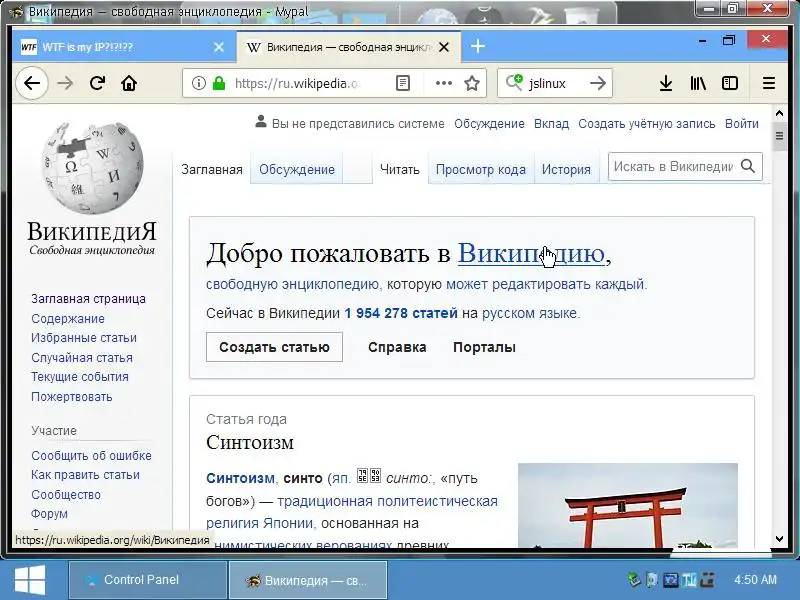Open the русском языке link
Screen dimensions: 800x600
530,313
